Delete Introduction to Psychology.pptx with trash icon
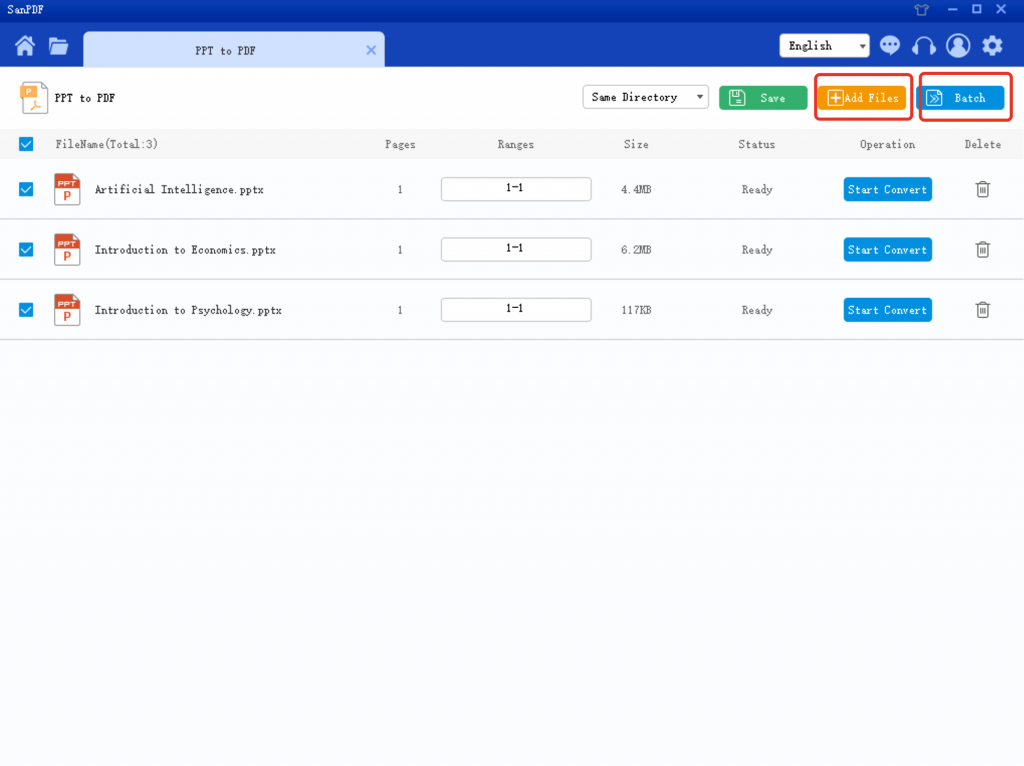 pos(982,310)
